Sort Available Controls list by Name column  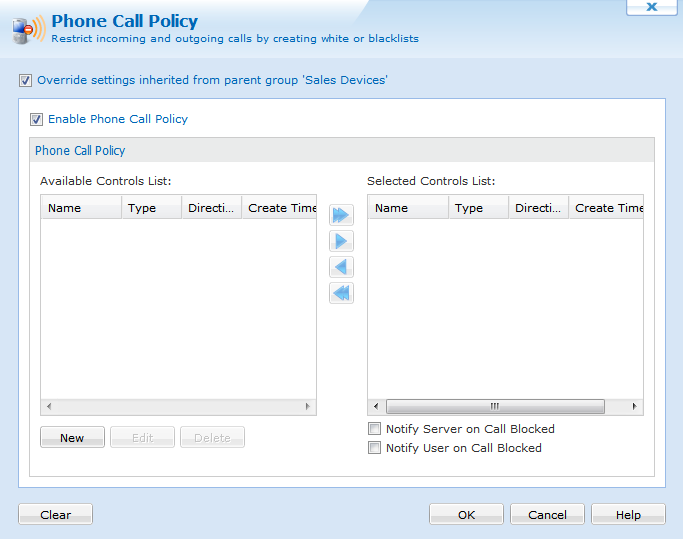(x=81, y=208)
